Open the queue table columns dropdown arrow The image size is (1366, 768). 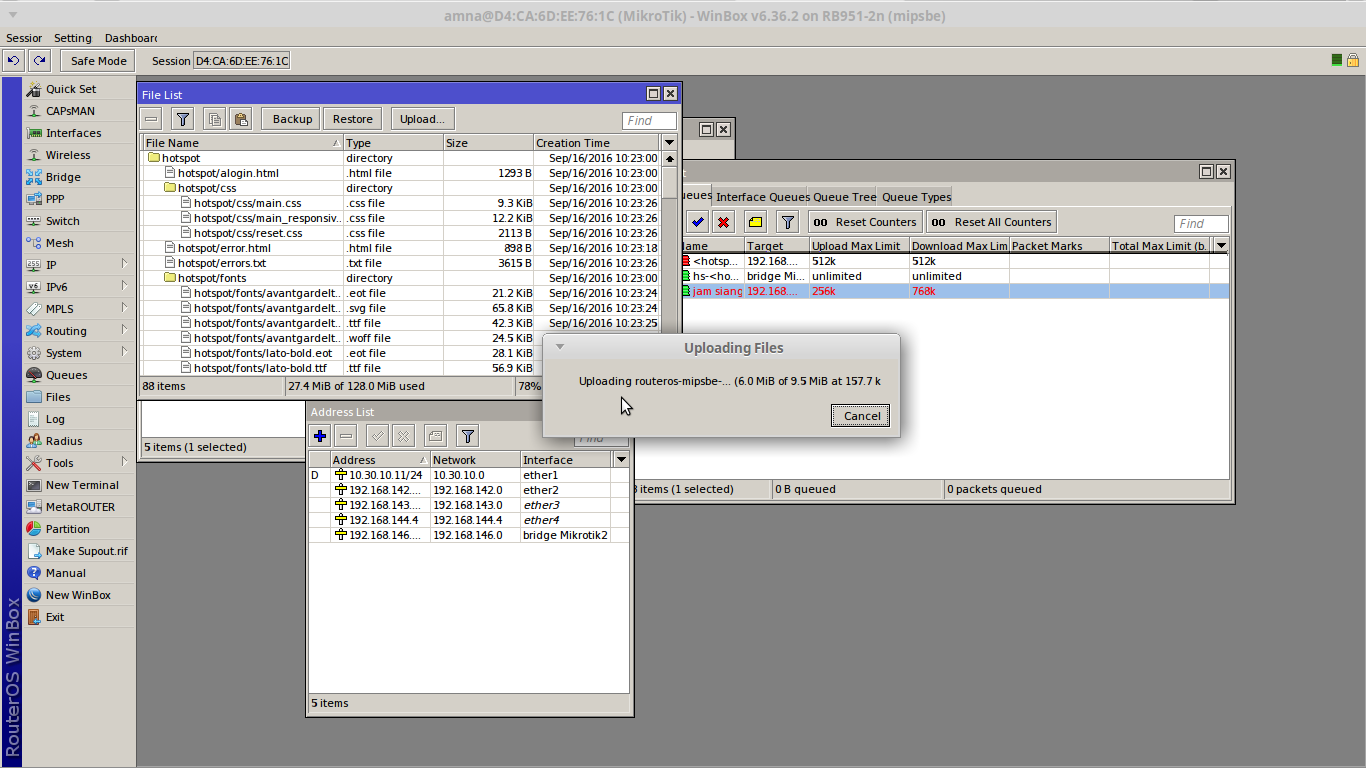1220,246
